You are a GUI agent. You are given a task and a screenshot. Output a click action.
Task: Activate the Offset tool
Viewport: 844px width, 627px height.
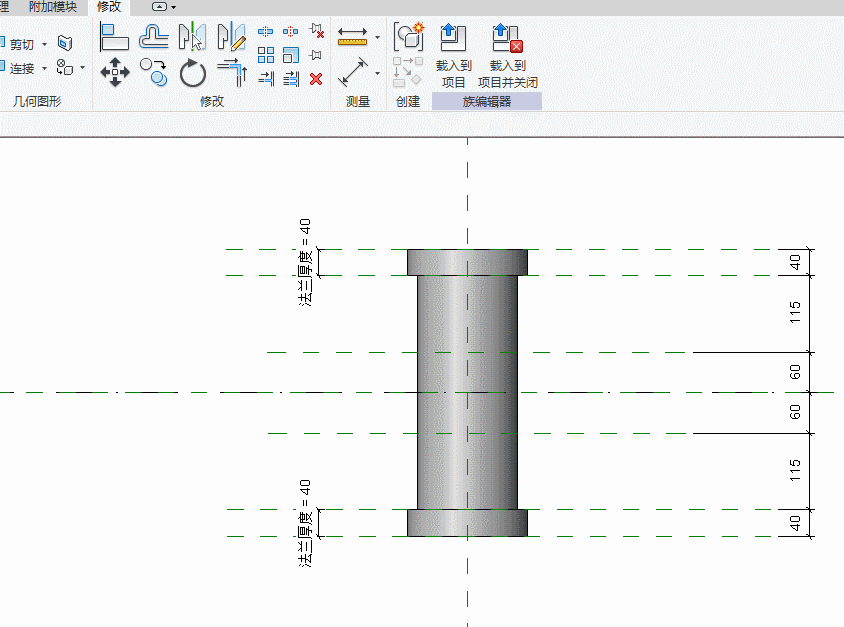pyautogui.click(x=153, y=38)
